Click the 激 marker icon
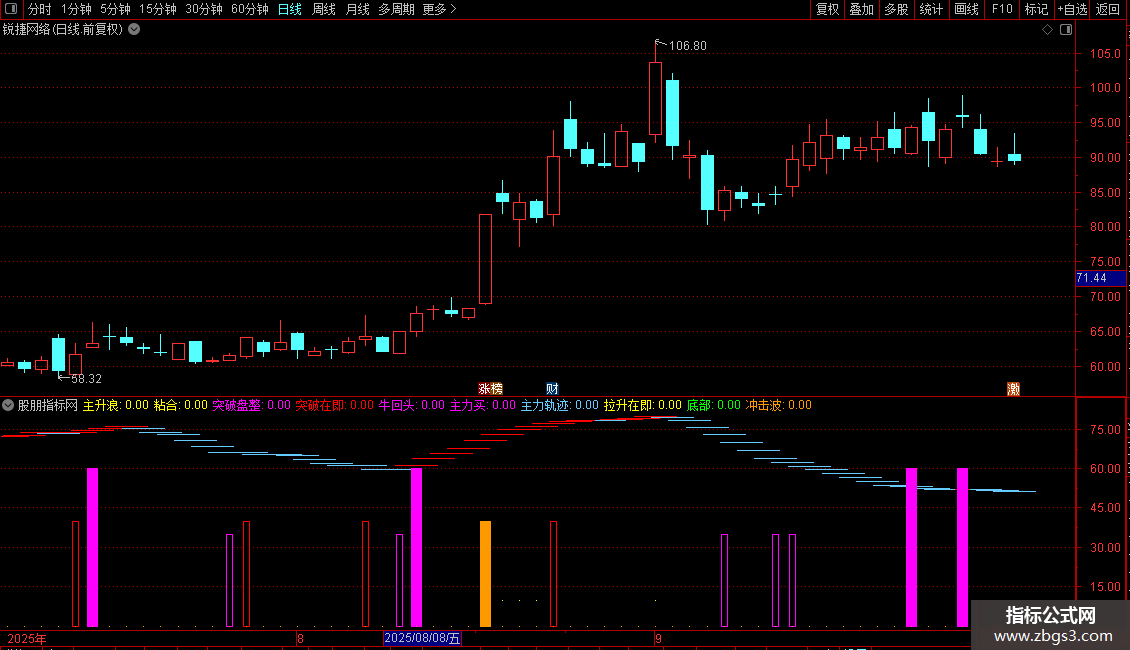Screen dimensions: 1130x650 click(x=1013, y=388)
